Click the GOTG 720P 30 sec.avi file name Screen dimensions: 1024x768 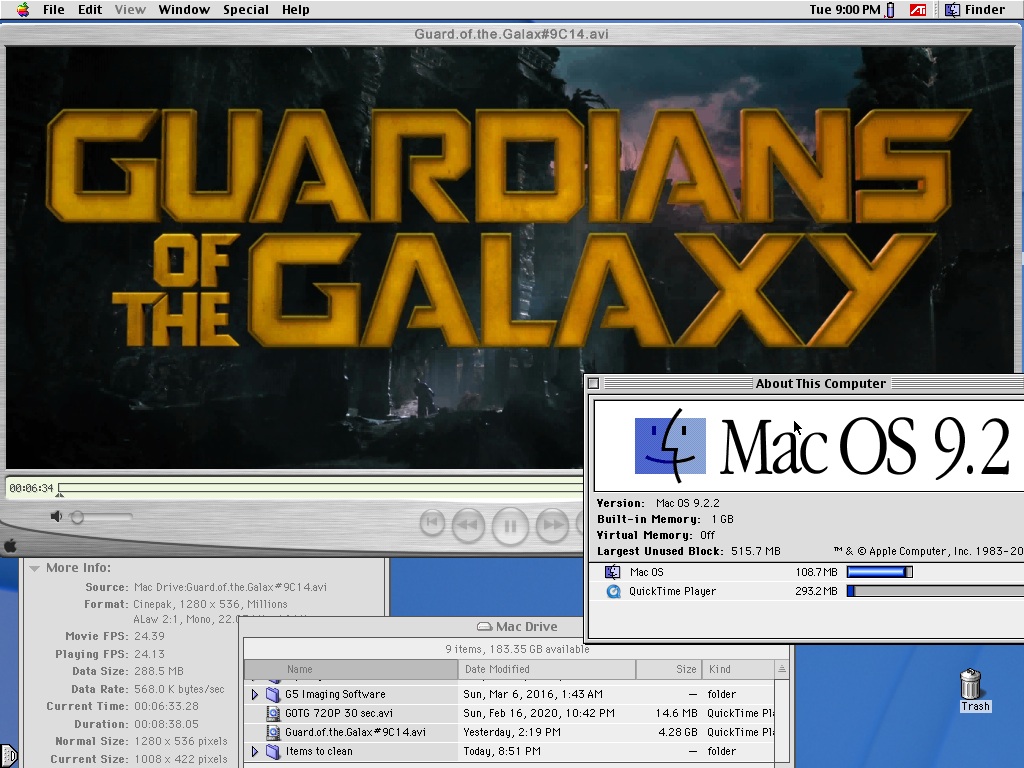coord(339,713)
